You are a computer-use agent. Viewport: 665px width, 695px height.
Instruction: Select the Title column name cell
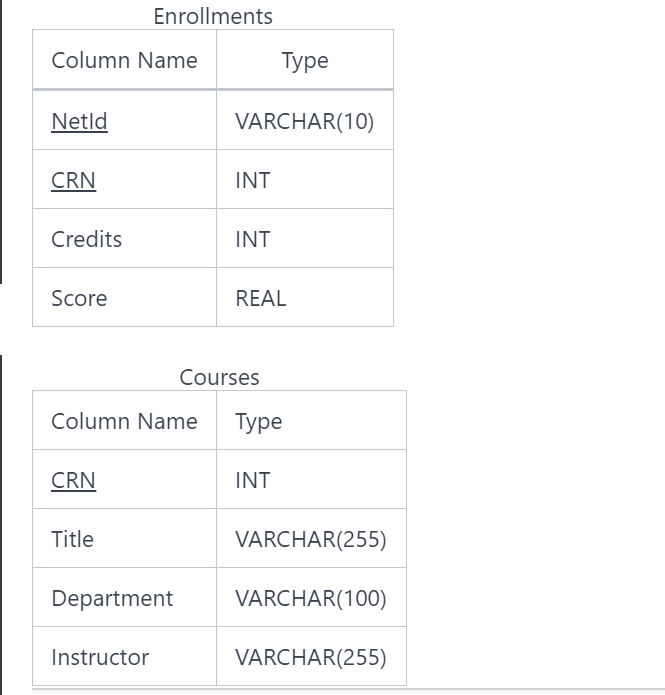point(72,539)
